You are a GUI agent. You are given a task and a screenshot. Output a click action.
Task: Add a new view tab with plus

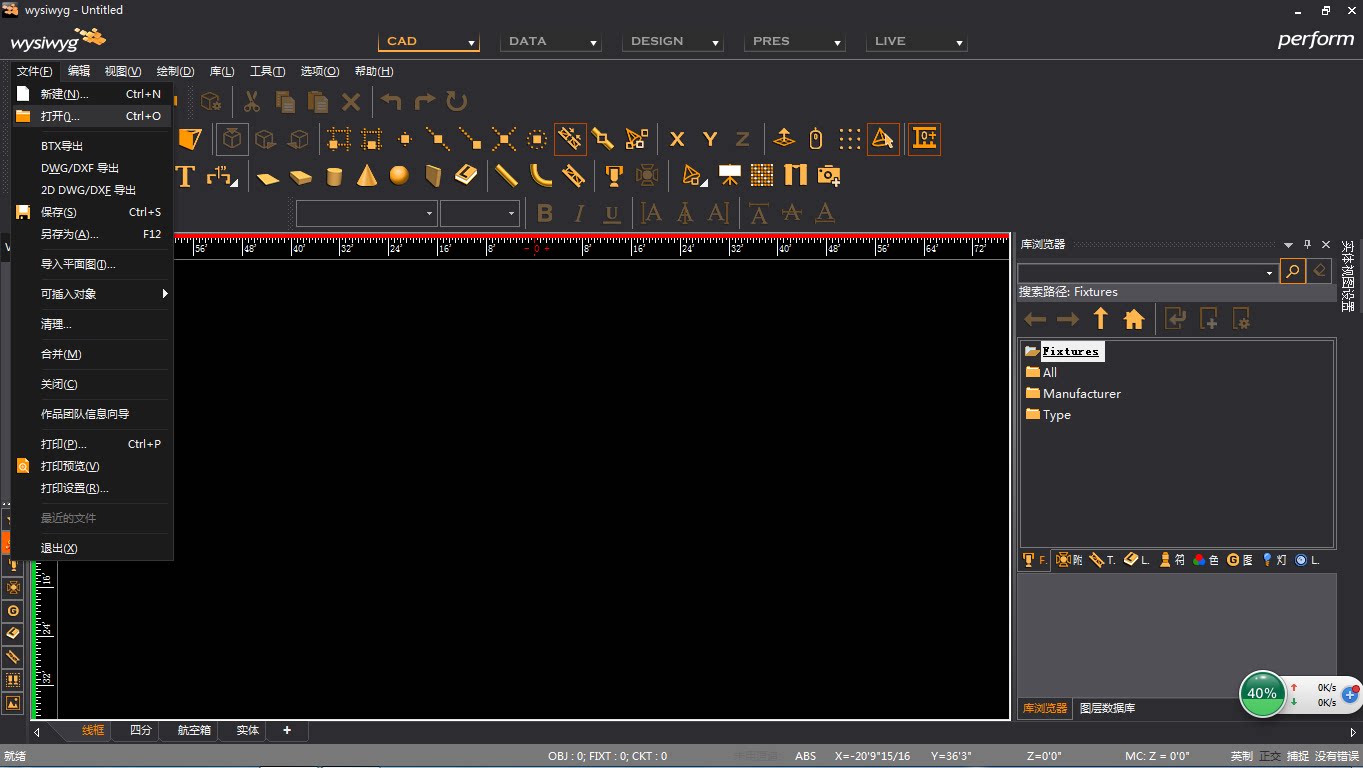(287, 731)
